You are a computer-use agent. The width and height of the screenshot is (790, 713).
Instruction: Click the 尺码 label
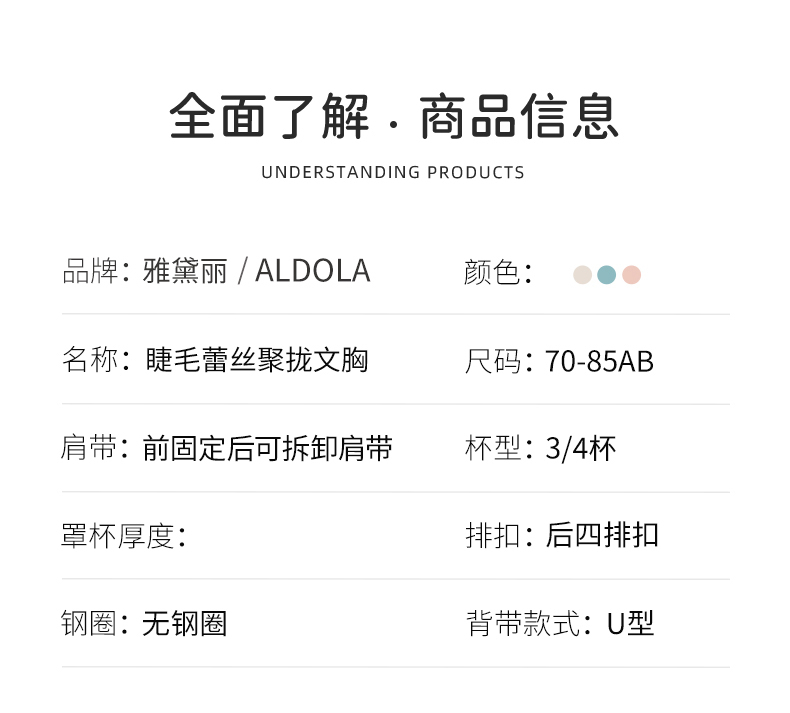[x=494, y=361]
